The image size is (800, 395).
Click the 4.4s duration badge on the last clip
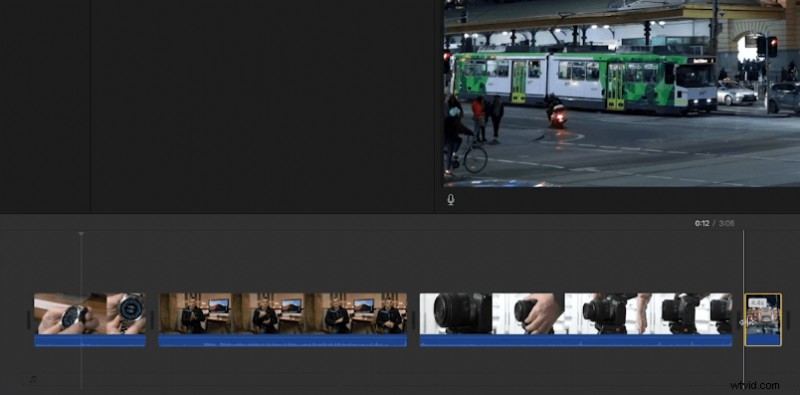[758, 303]
